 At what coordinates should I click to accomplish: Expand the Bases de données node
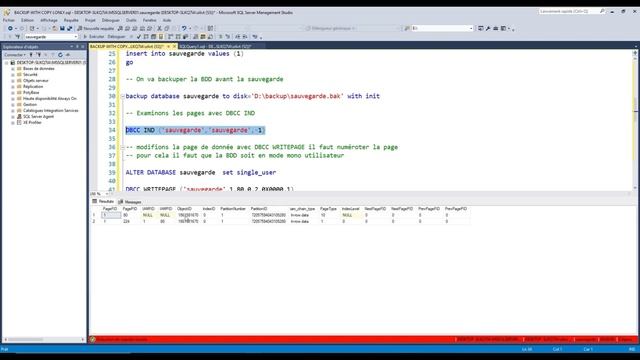pyautogui.click(x=13, y=69)
